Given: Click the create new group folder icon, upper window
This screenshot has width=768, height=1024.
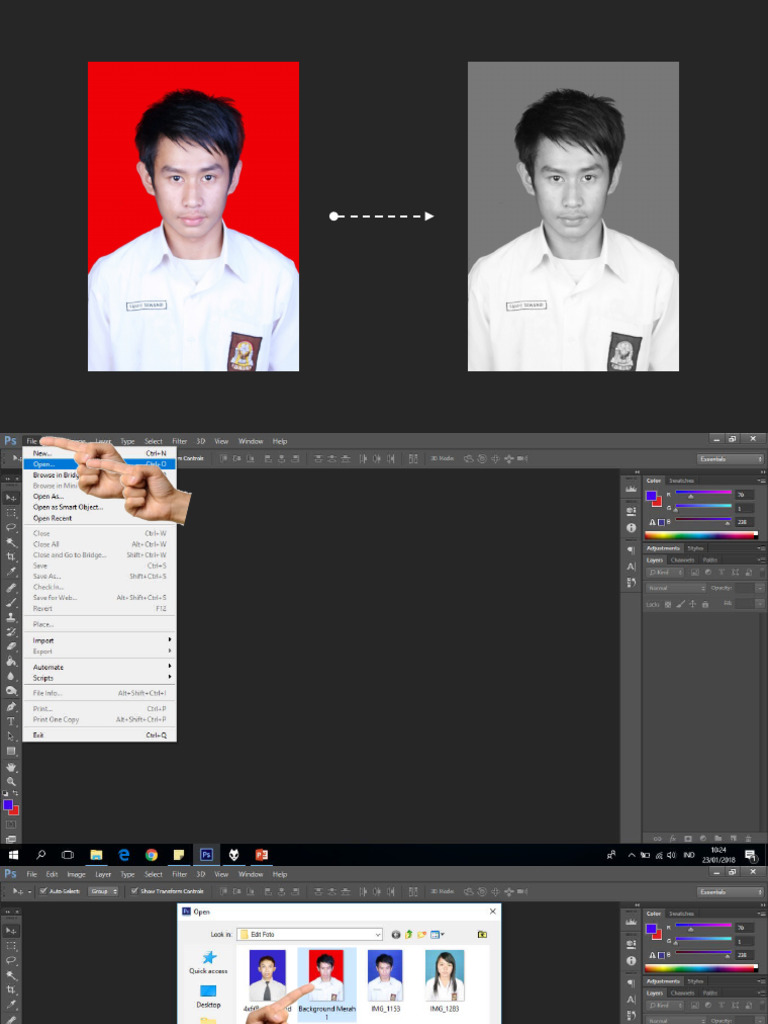Looking at the screenshot, I should click(x=718, y=838).
